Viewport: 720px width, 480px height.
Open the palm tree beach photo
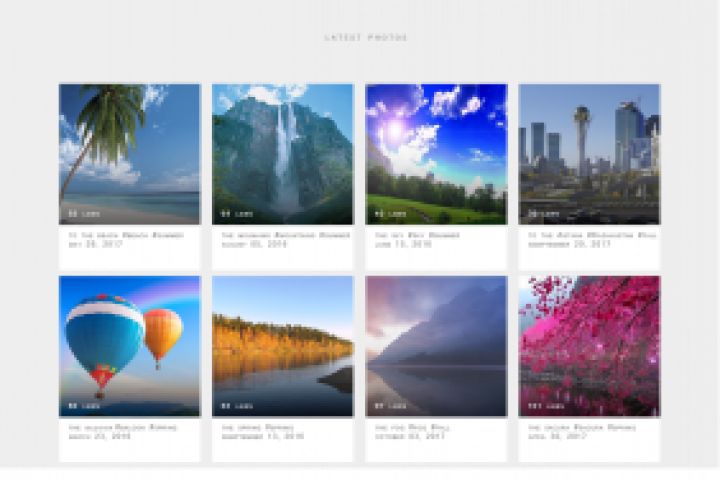pos(130,154)
